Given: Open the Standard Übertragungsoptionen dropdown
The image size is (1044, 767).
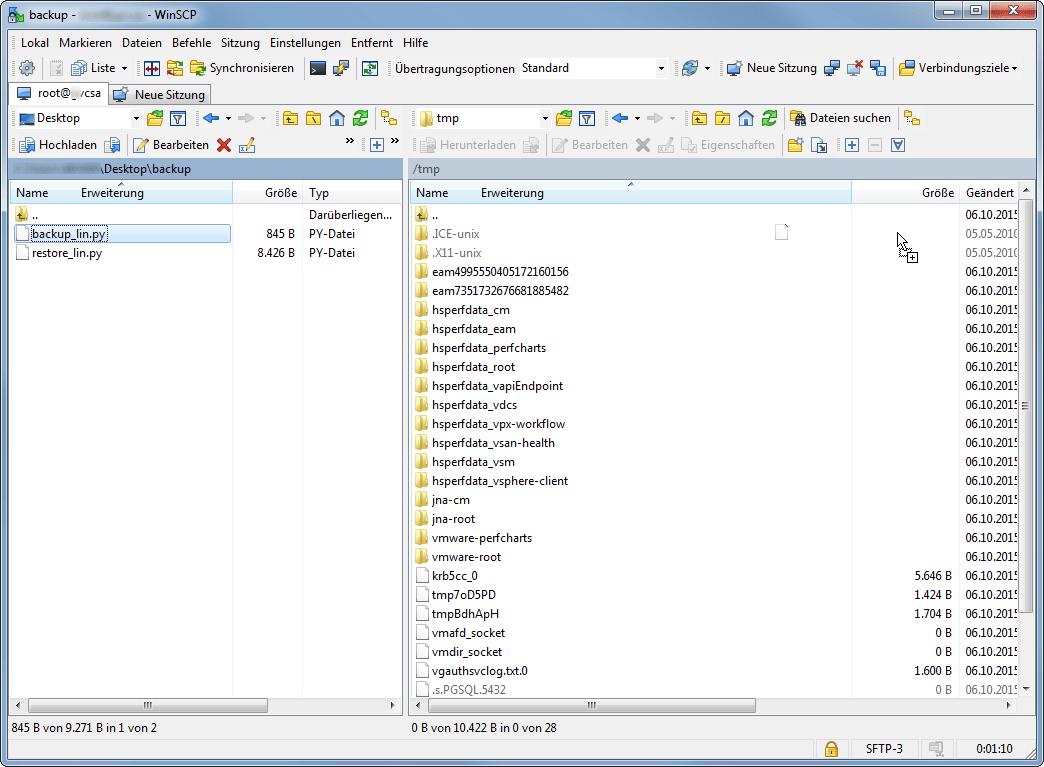Looking at the screenshot, I should click(x=659, y=68).
